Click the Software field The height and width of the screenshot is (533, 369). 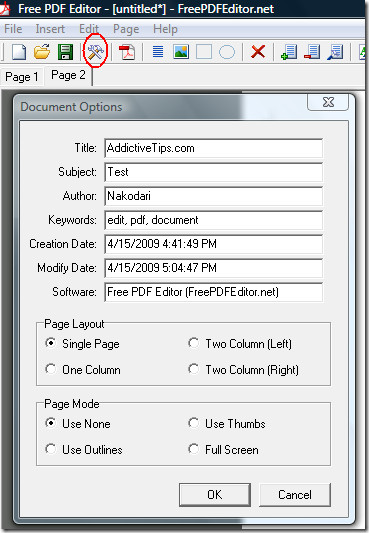[213, 292]
